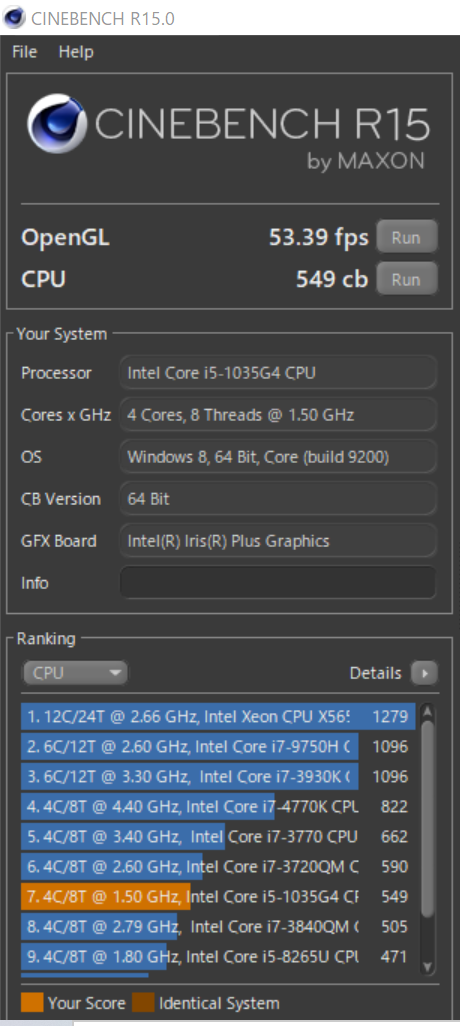Screen dimensions: 460x1026
Task: Open the Help menu
Action: pos(76,52)
